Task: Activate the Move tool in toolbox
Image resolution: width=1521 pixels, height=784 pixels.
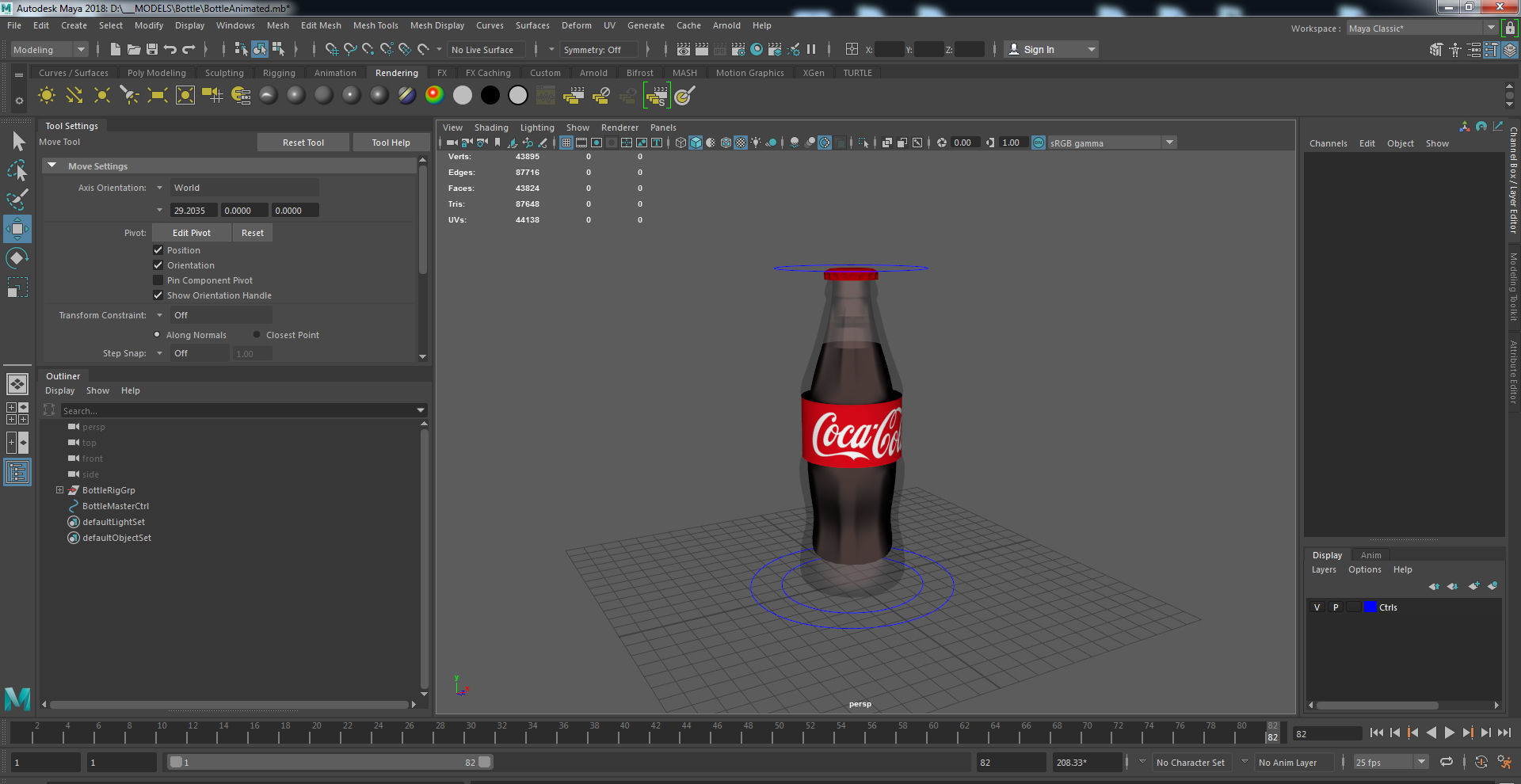Action: (17, 229)
